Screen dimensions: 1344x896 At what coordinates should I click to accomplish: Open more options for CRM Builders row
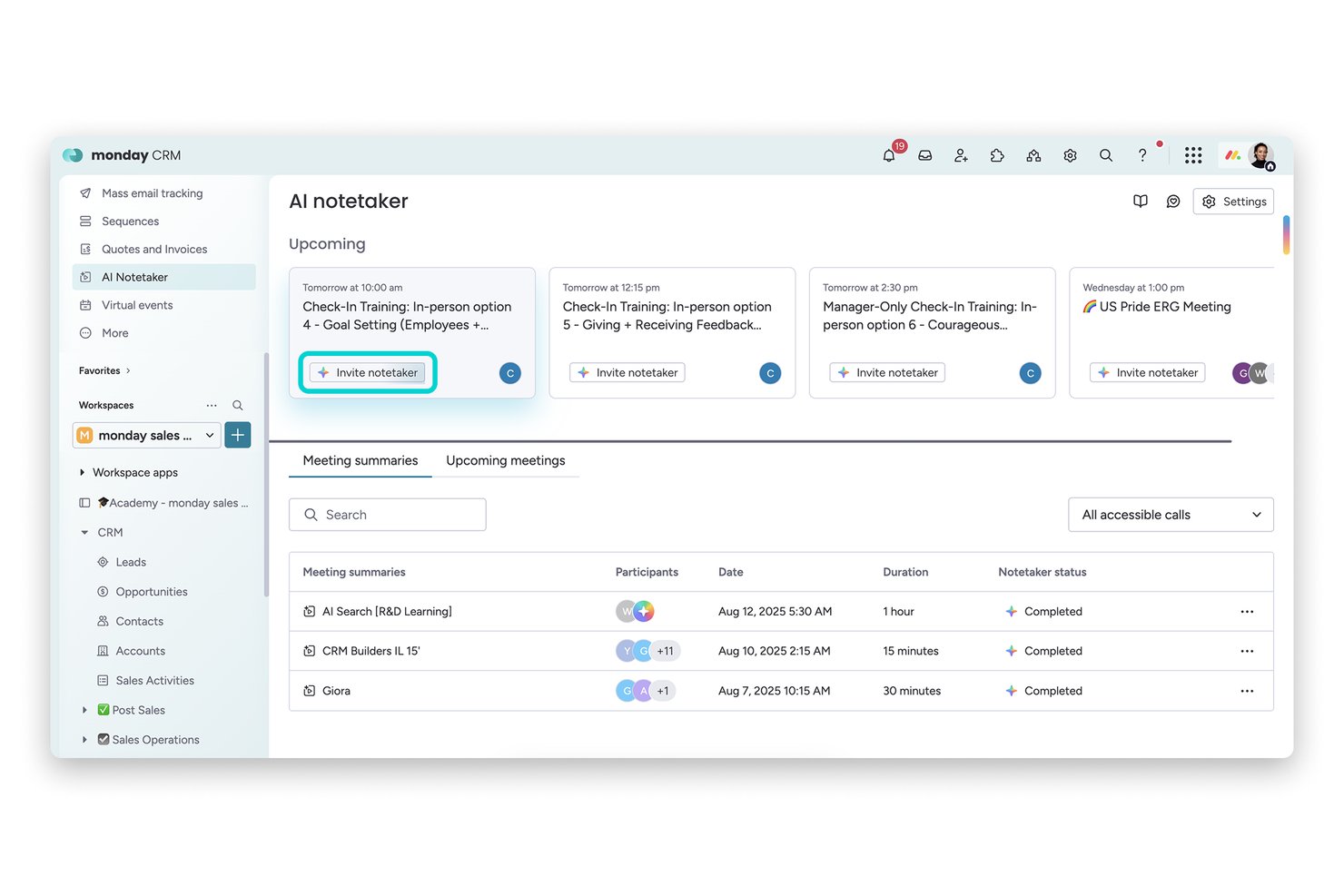(1247, 651)
